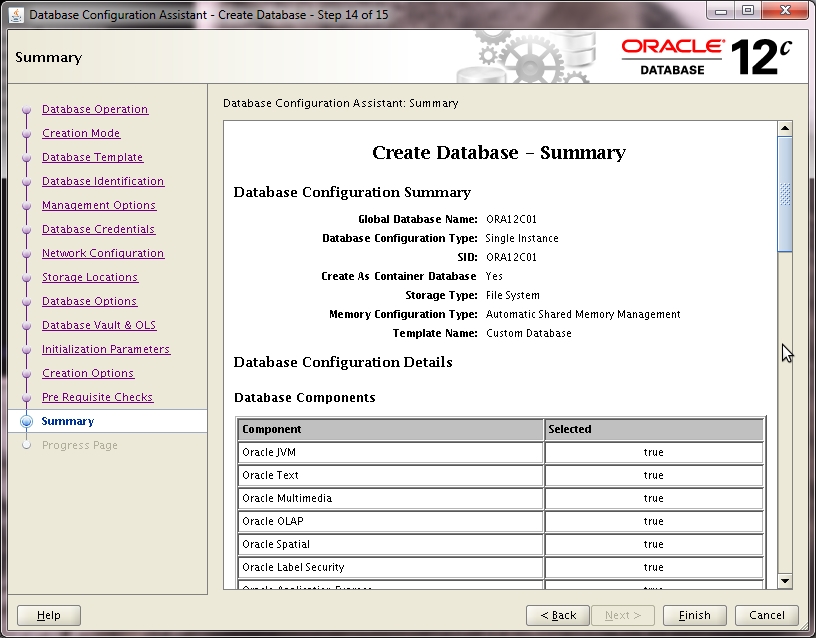The image size is (816, 638).
Task: Select the Oracle Text row
Action: [x=501, y=475]
